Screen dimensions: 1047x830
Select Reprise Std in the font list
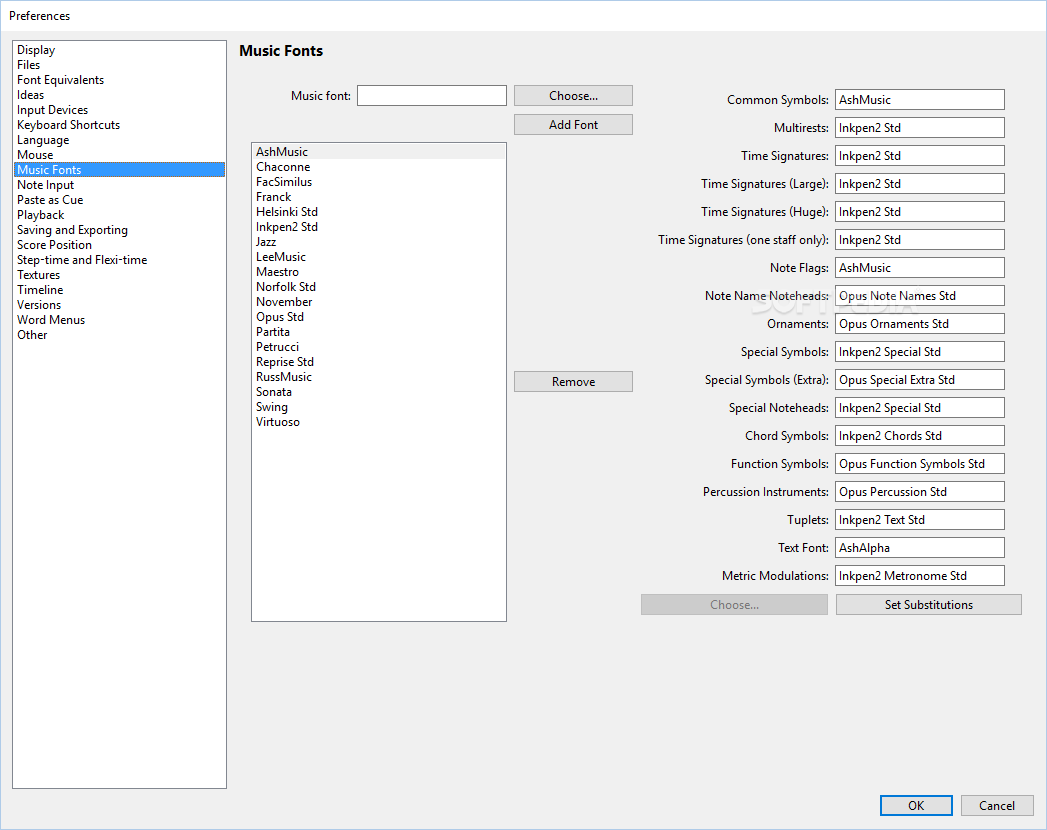(379, 363)
